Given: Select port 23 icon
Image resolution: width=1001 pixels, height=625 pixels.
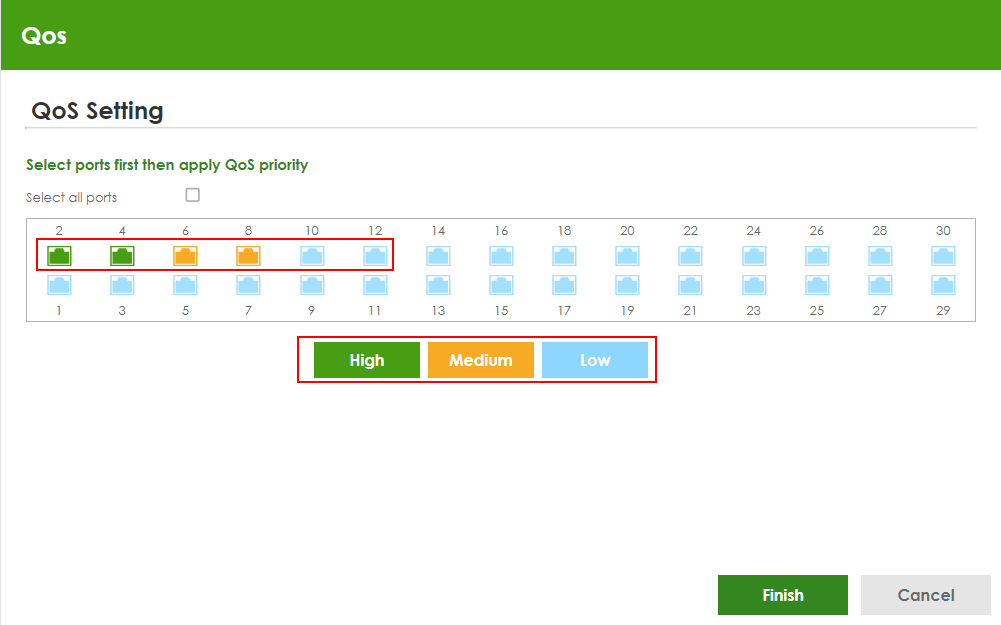Looking at the screenshot, I should 753,286.
